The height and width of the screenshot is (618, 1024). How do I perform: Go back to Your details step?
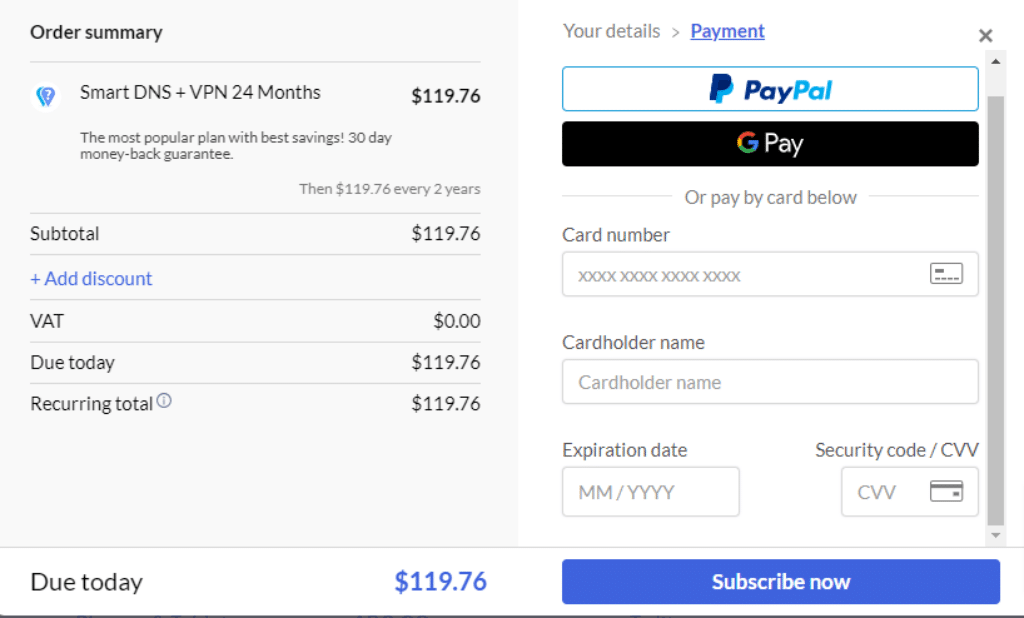pyautogui.click(x=612, y=31)
